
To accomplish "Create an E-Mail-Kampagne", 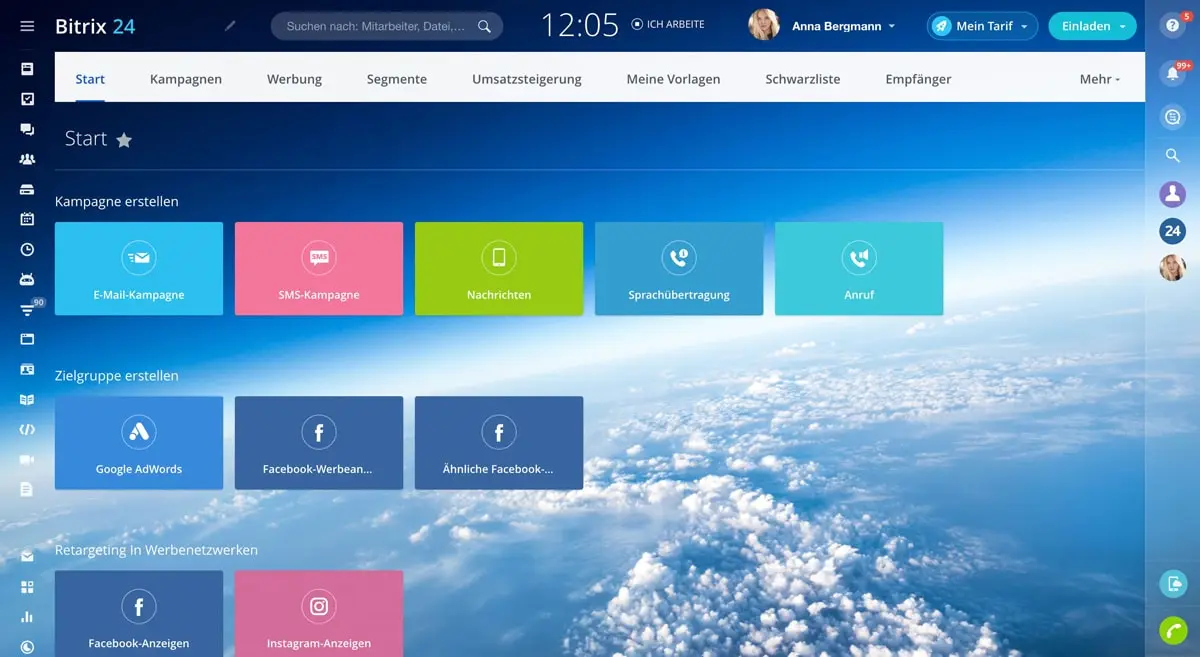I will click(x=139, y=269).
